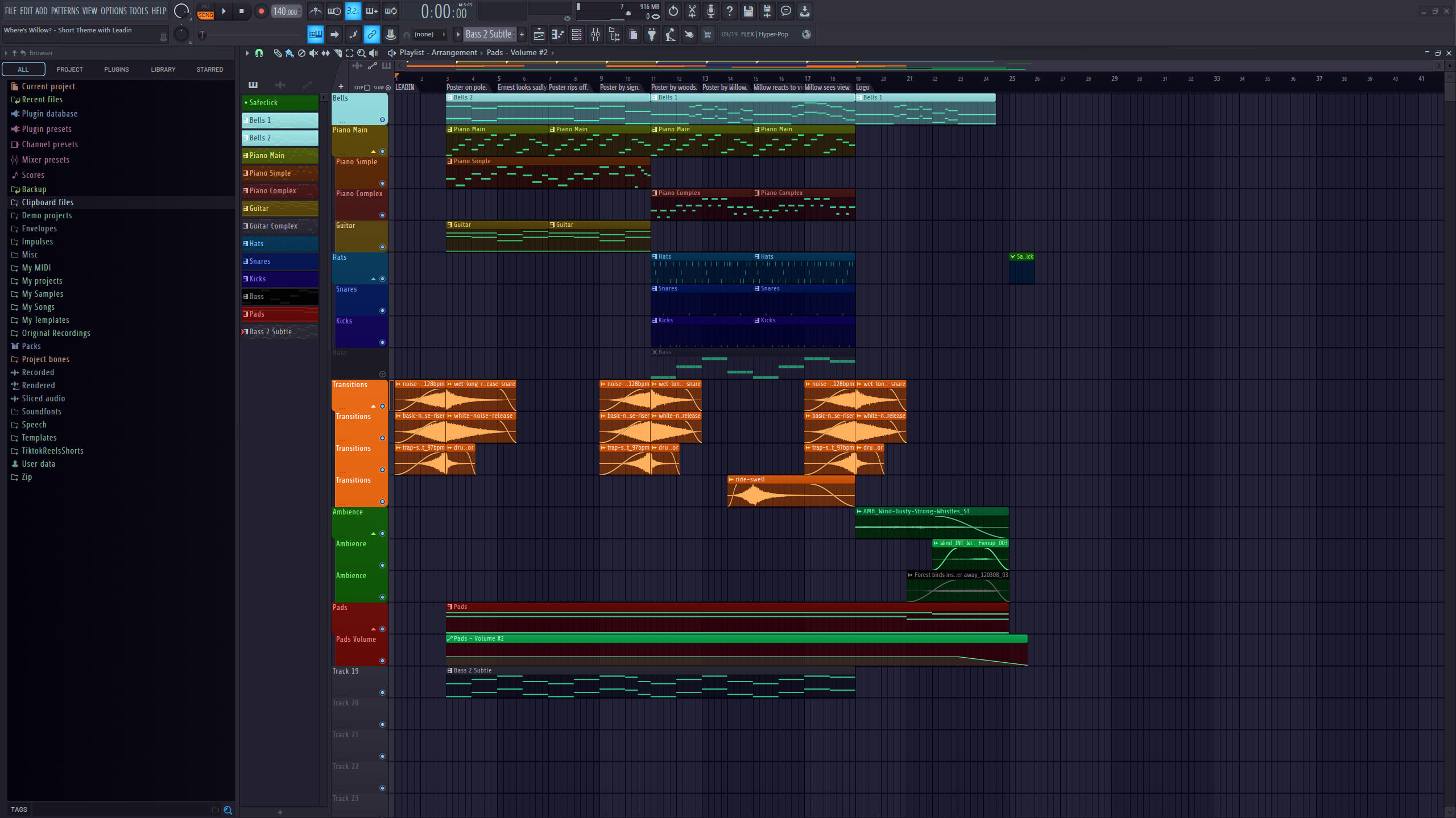1456x818 pixels.
Task: Open the mixer window icon
Action: (595, 35)
